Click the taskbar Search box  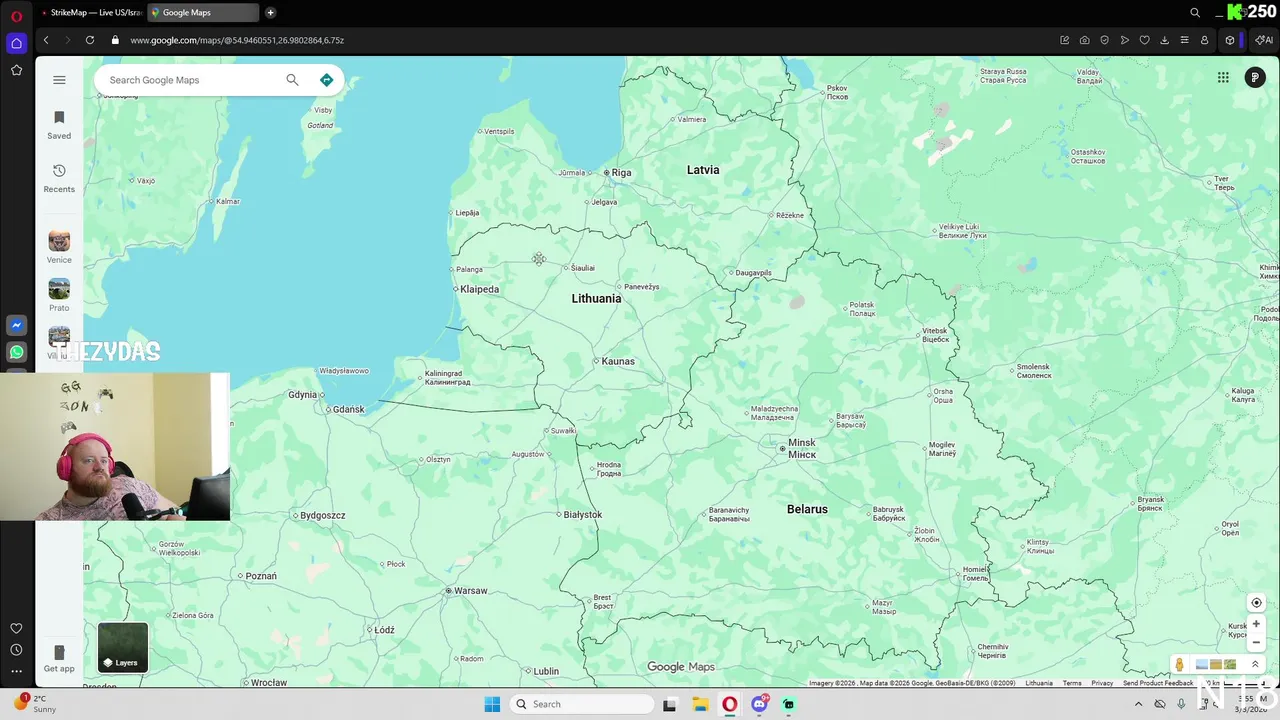pyautogui.click(x=581, y=704)
